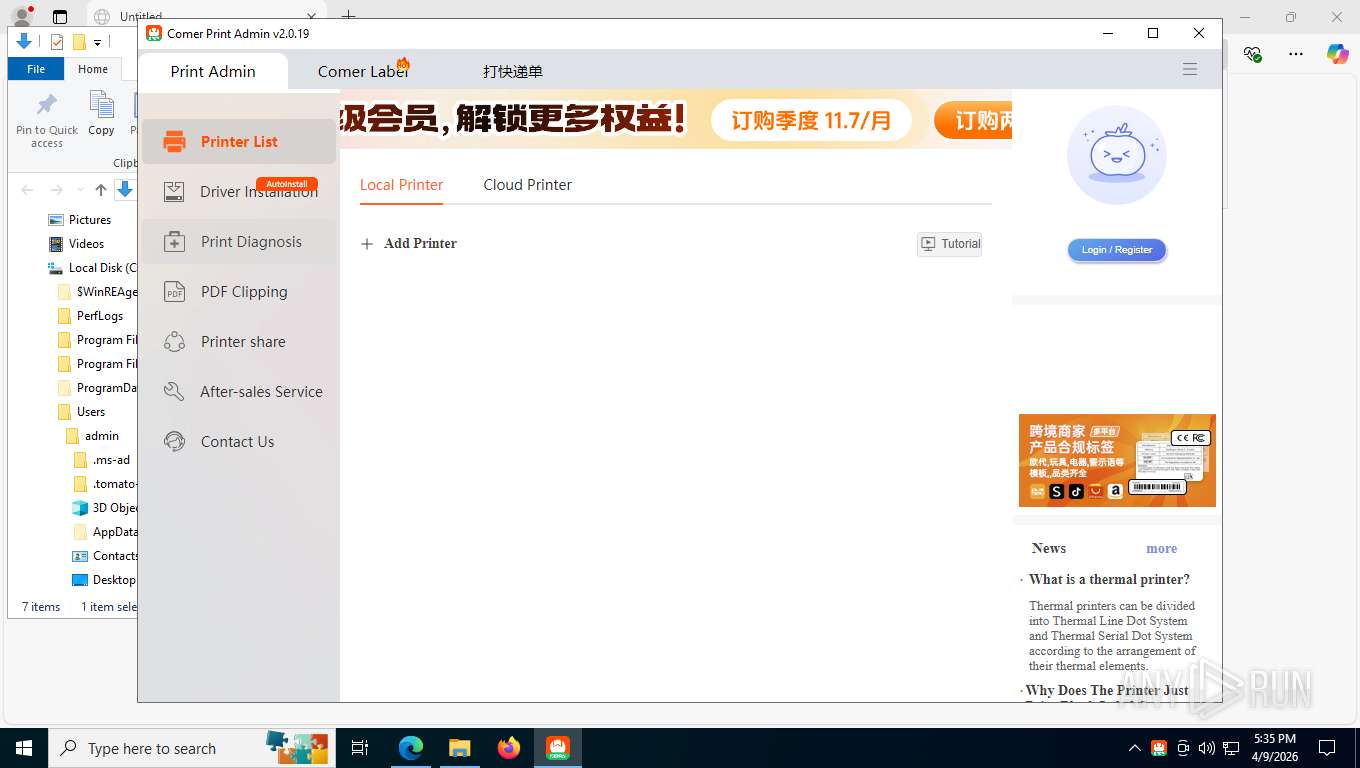
Task: Click the Copilot icon in the browser
Action: [1337, 54]
